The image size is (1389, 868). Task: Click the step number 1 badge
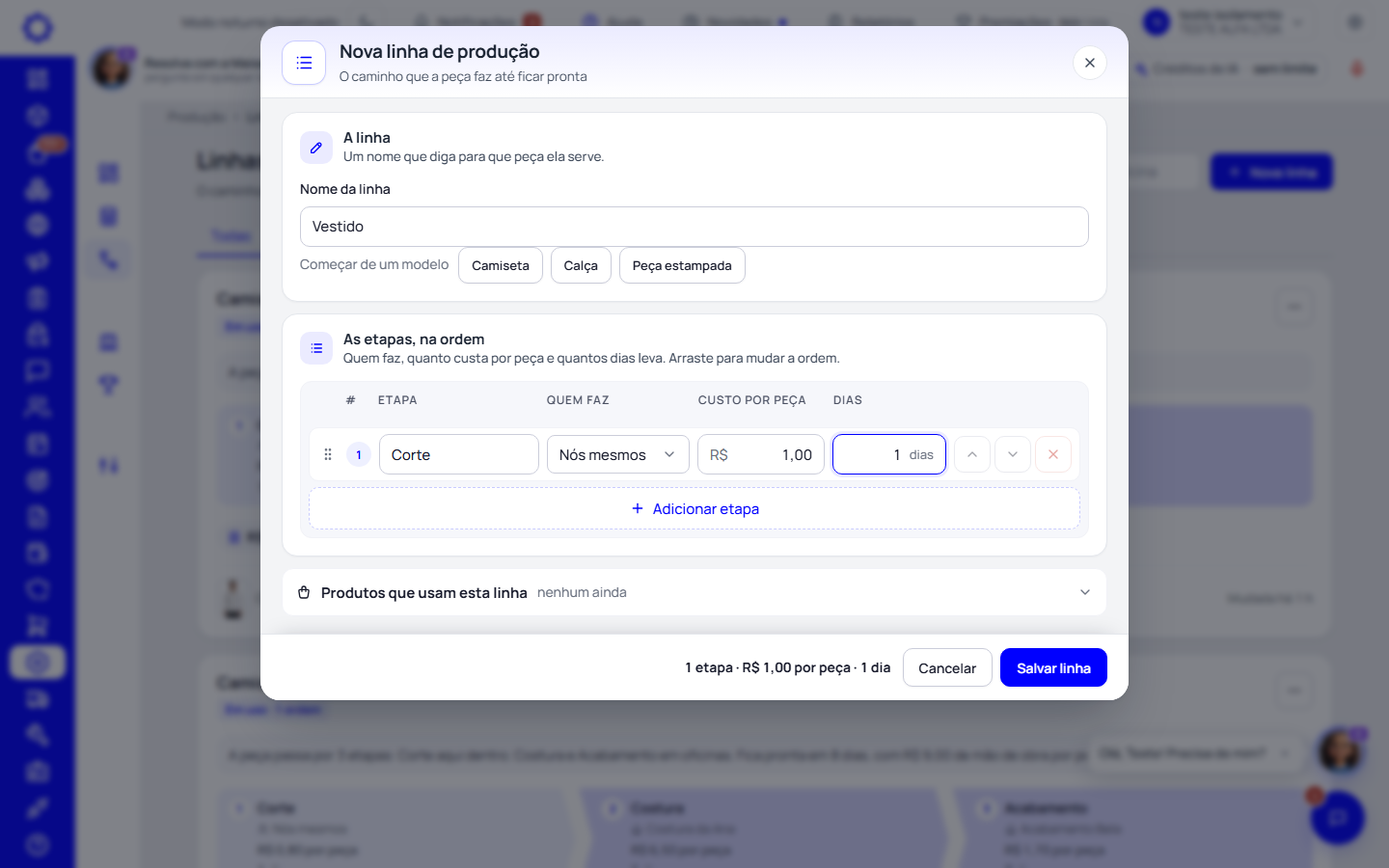click(x=359, y=454)
